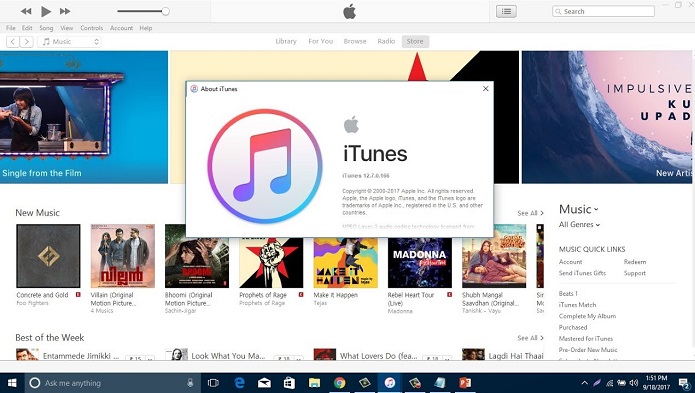This screenshot has width=695, height=393.
Task: Click See All for New Music
Action: pos(530,213)
